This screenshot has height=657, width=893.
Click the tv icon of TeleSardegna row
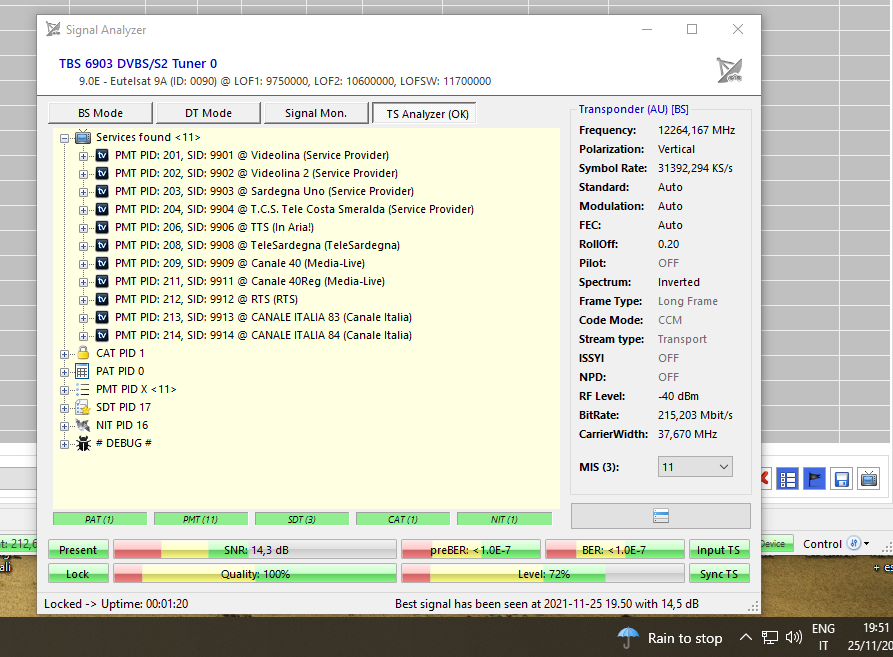click(102, 245)
